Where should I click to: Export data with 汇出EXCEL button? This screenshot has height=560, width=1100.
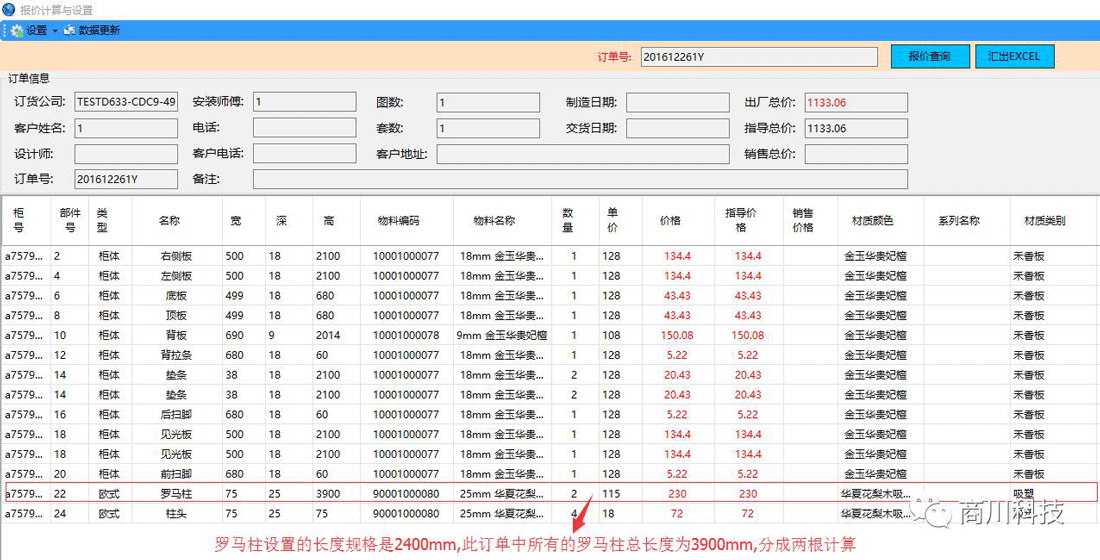[1014, 57]
